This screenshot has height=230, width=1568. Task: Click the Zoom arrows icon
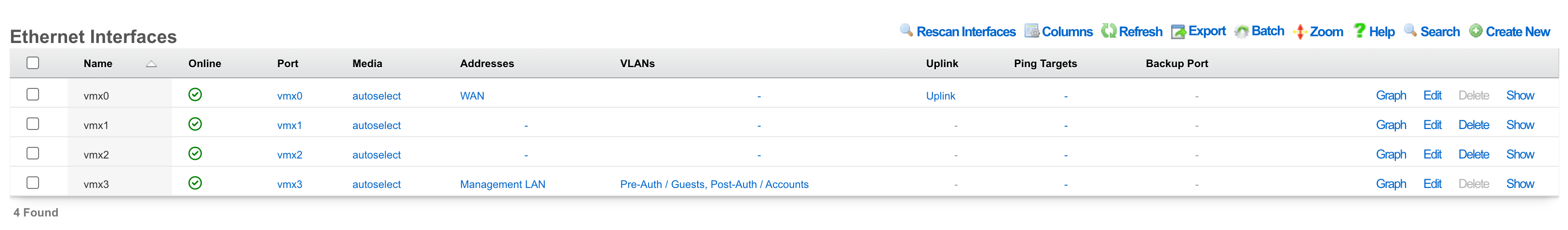tap(1300, 32)
